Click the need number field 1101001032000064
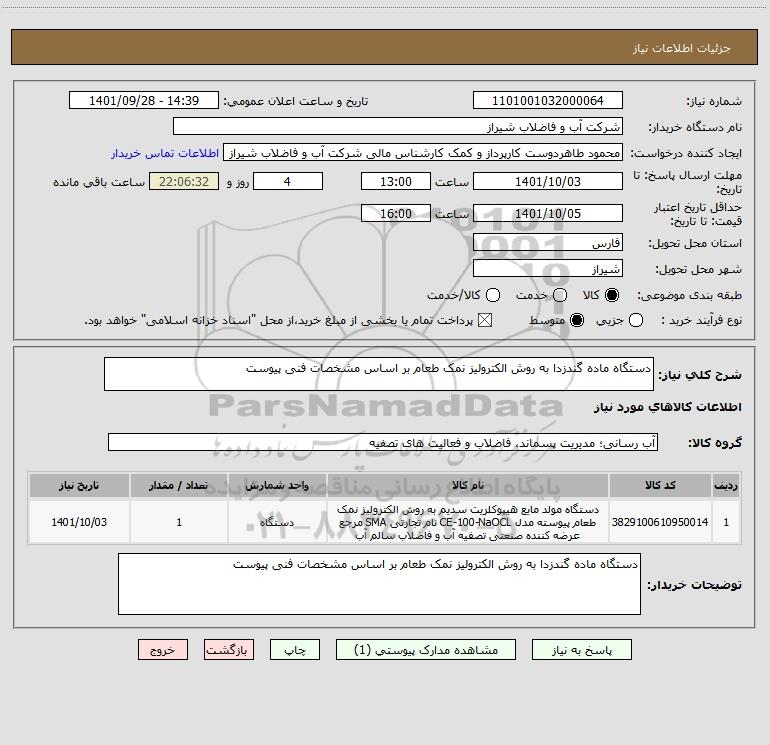Screen dimensions: 770x745 [548, 100]
